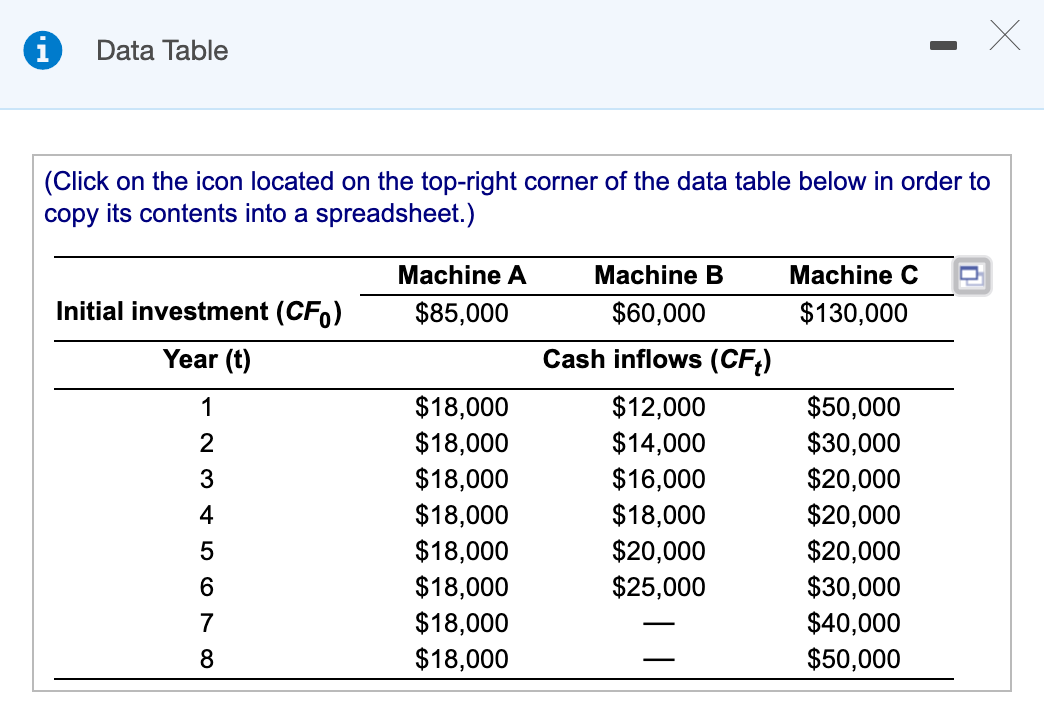Click Machine A's year 8 cash inflow

click(461, 659)
